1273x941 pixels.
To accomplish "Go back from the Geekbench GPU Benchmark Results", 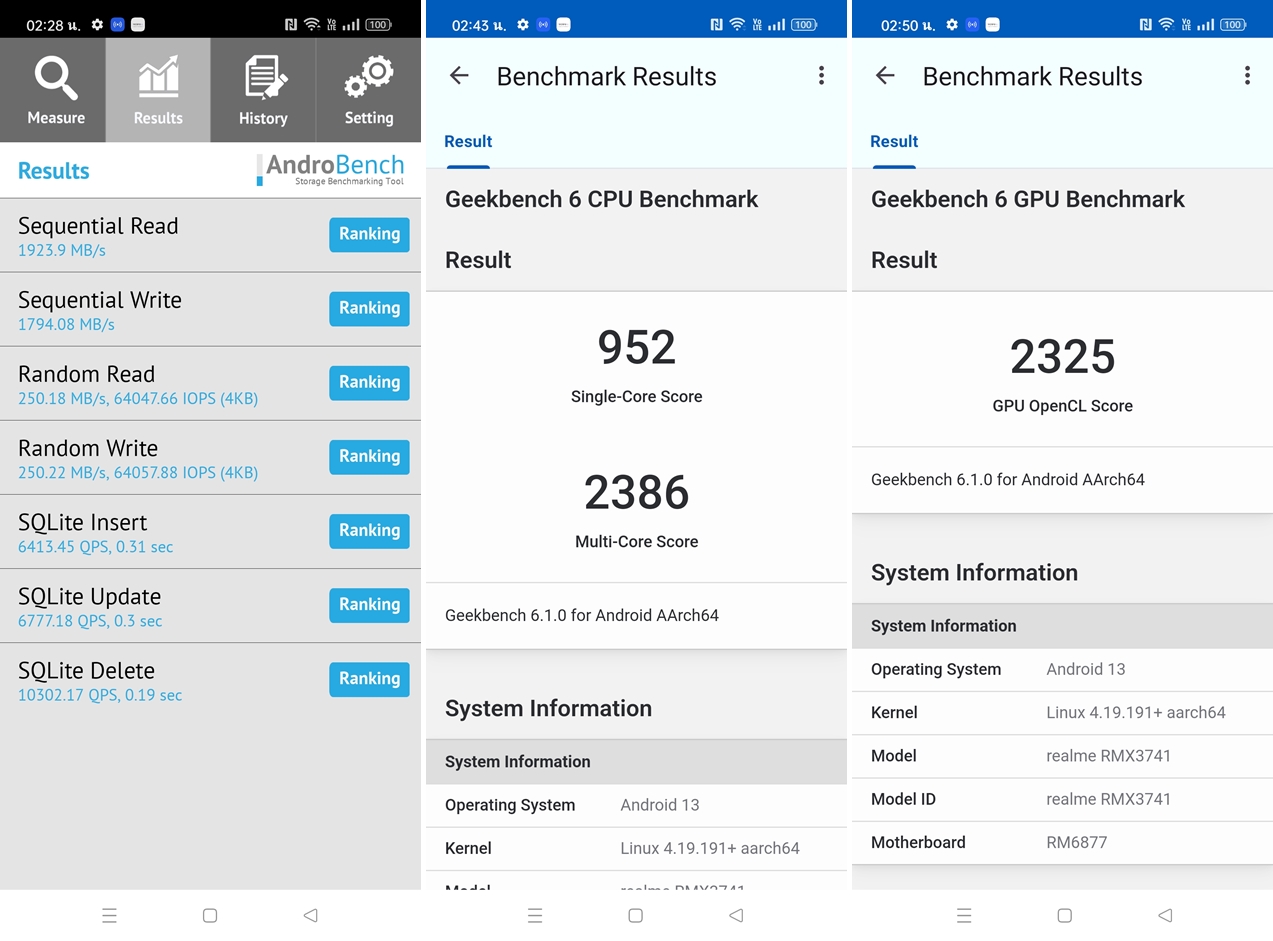I will [x=885, y=75].
